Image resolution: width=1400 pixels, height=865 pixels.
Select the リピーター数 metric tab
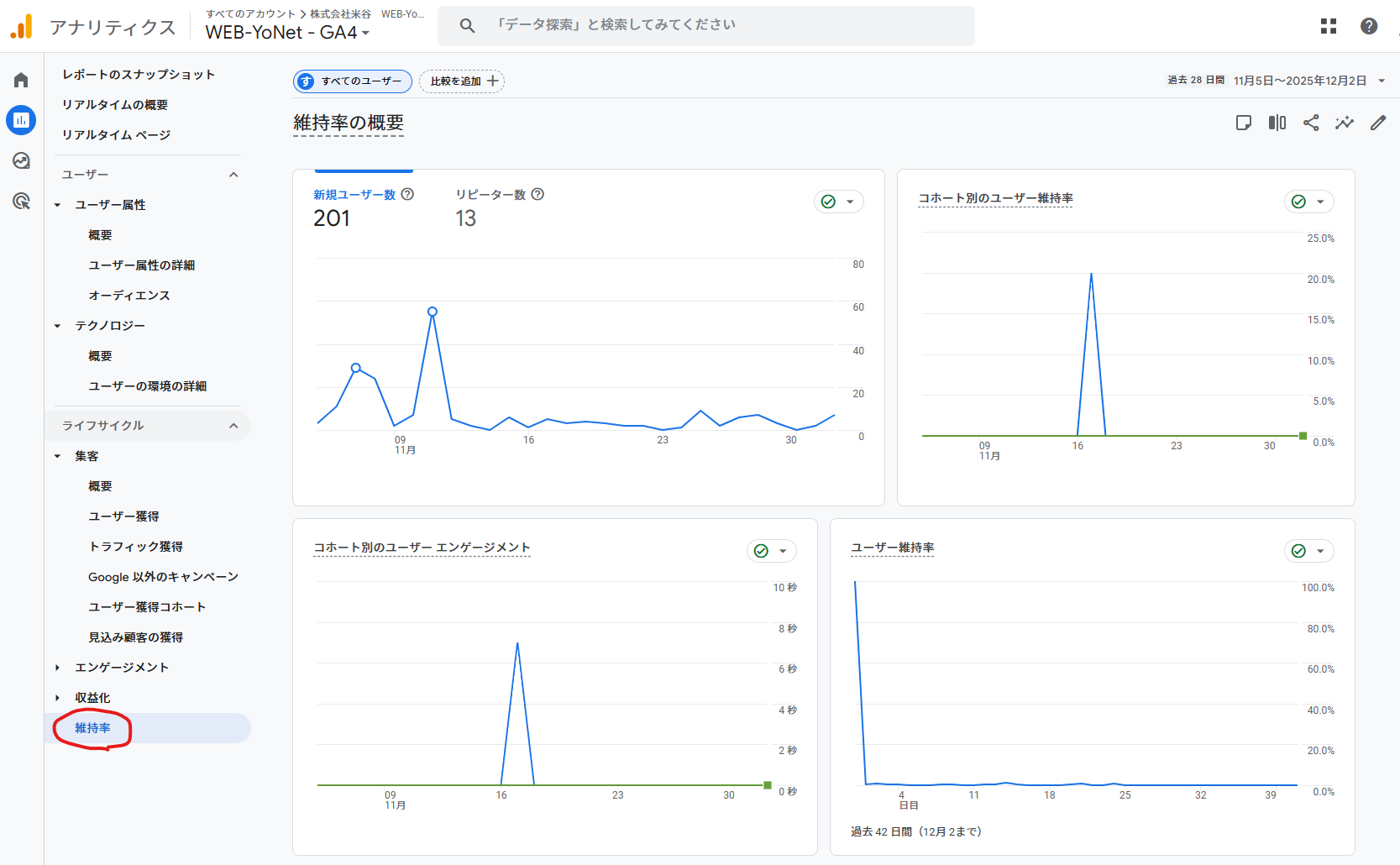(490, 195)
